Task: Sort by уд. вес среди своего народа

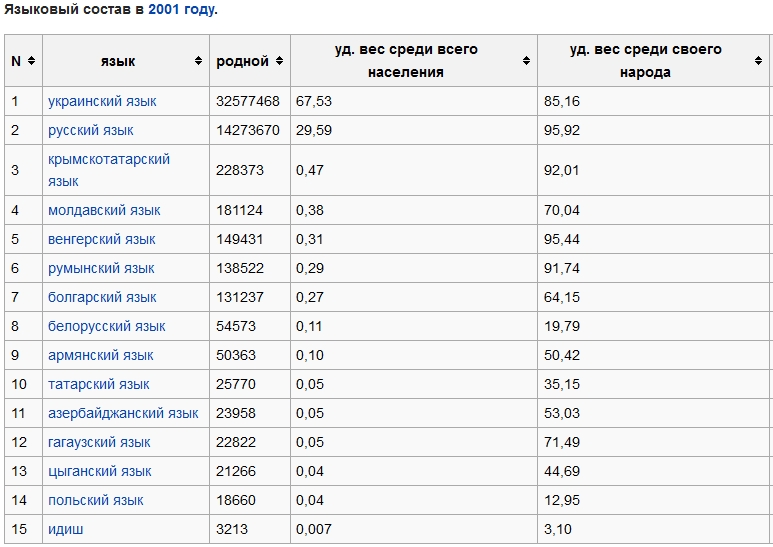Action: click(x=759, y=61)
